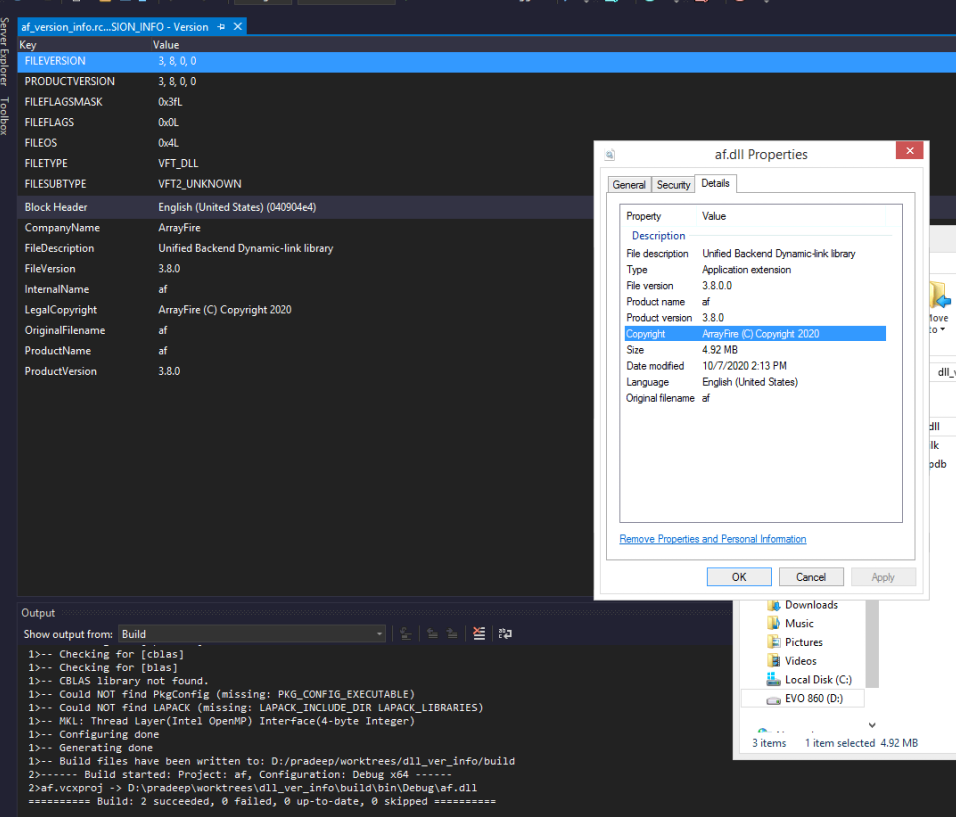Click the Go to Previous Message icon
This screenshot has height=817, width=956.
[x=432, y=634]
